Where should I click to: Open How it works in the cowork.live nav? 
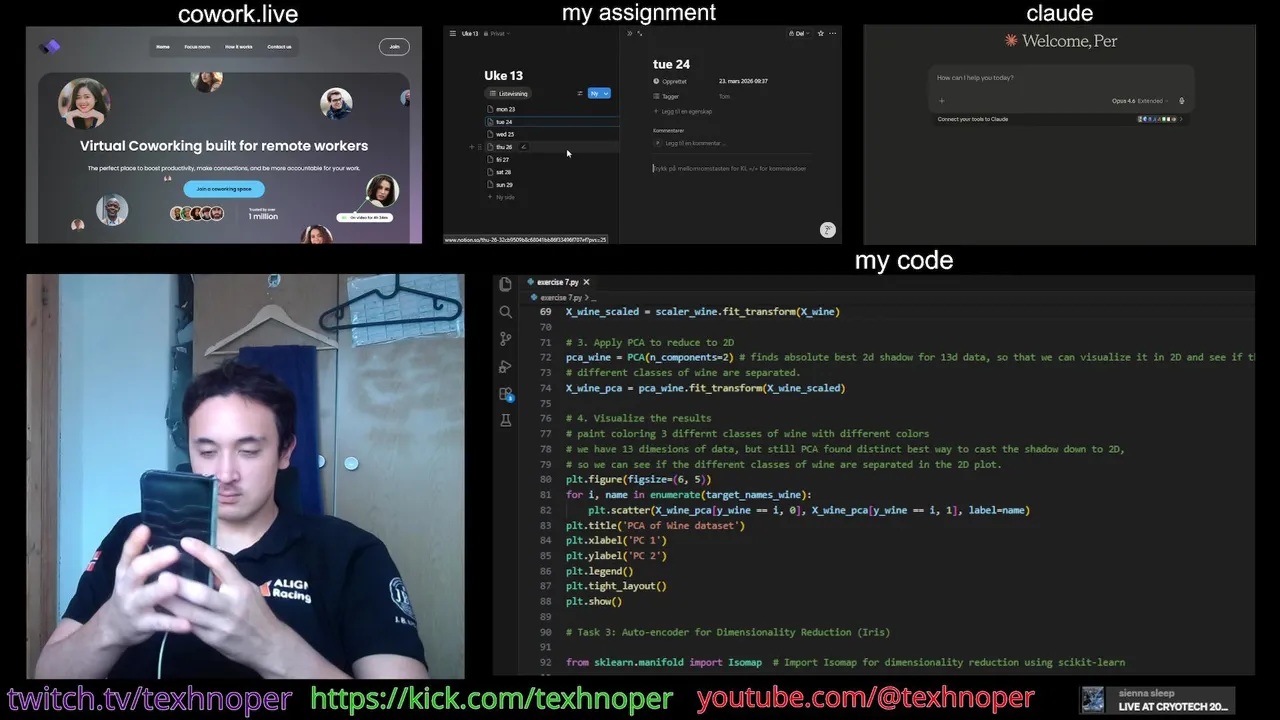(238, 46)
